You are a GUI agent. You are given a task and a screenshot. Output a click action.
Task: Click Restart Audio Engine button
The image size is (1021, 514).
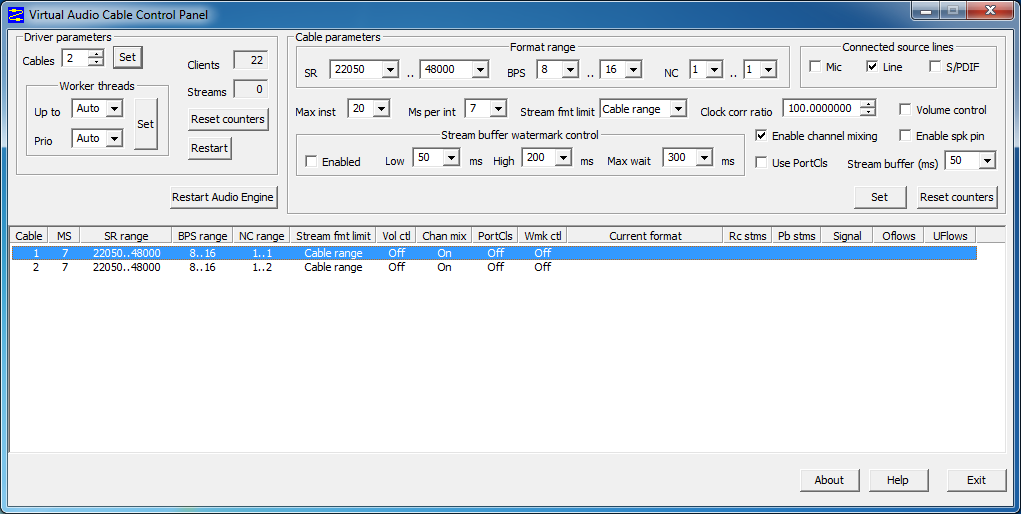[x=223, y=197]
